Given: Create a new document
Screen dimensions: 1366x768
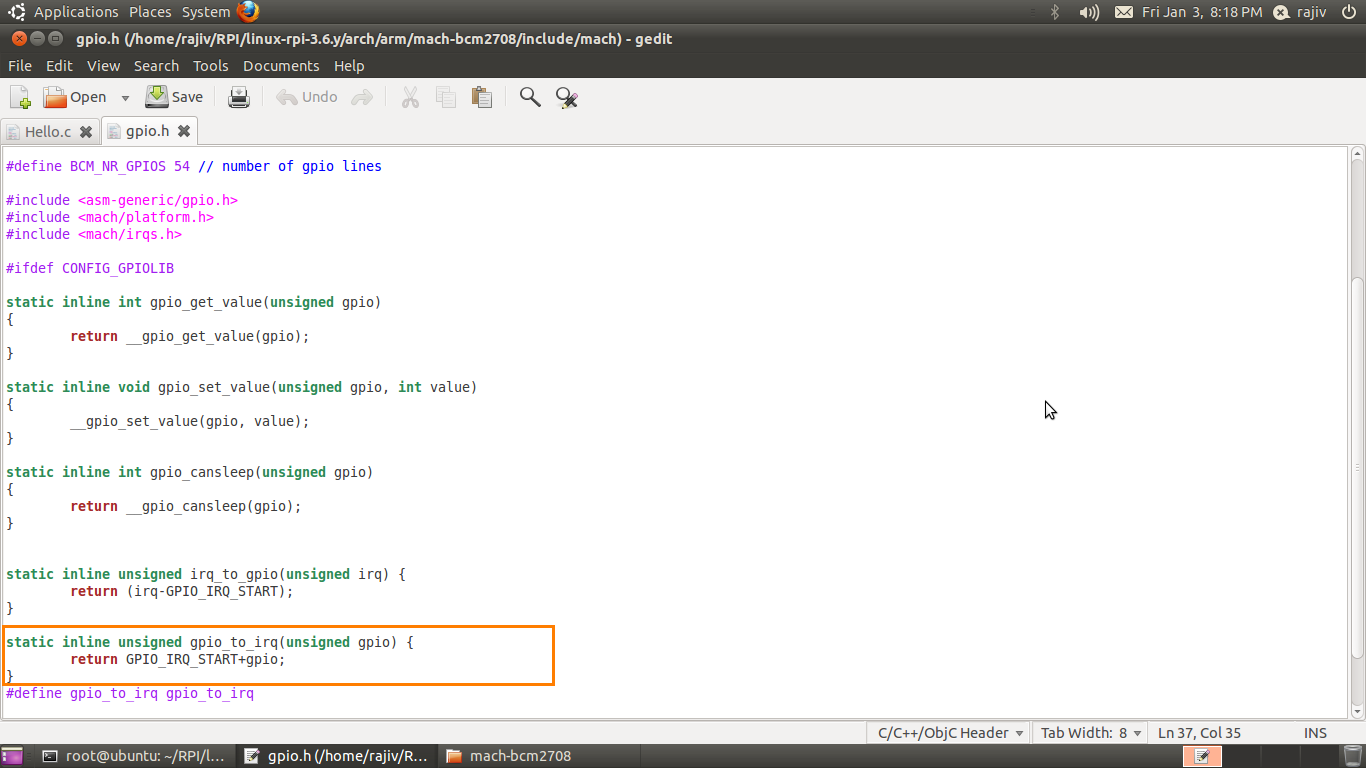Looking at the screenshot, I should pyautogui.click(x=19, y=96).
